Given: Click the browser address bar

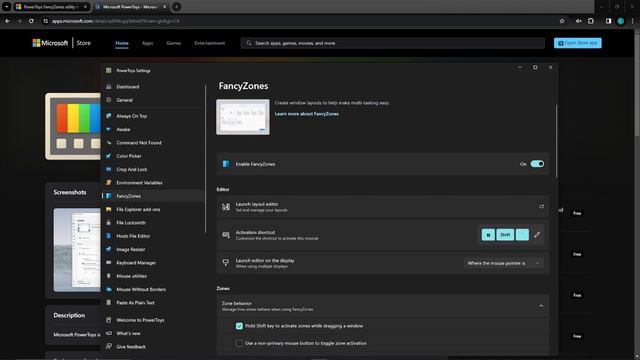Looking at the screenshot, I should coord(300,21).
